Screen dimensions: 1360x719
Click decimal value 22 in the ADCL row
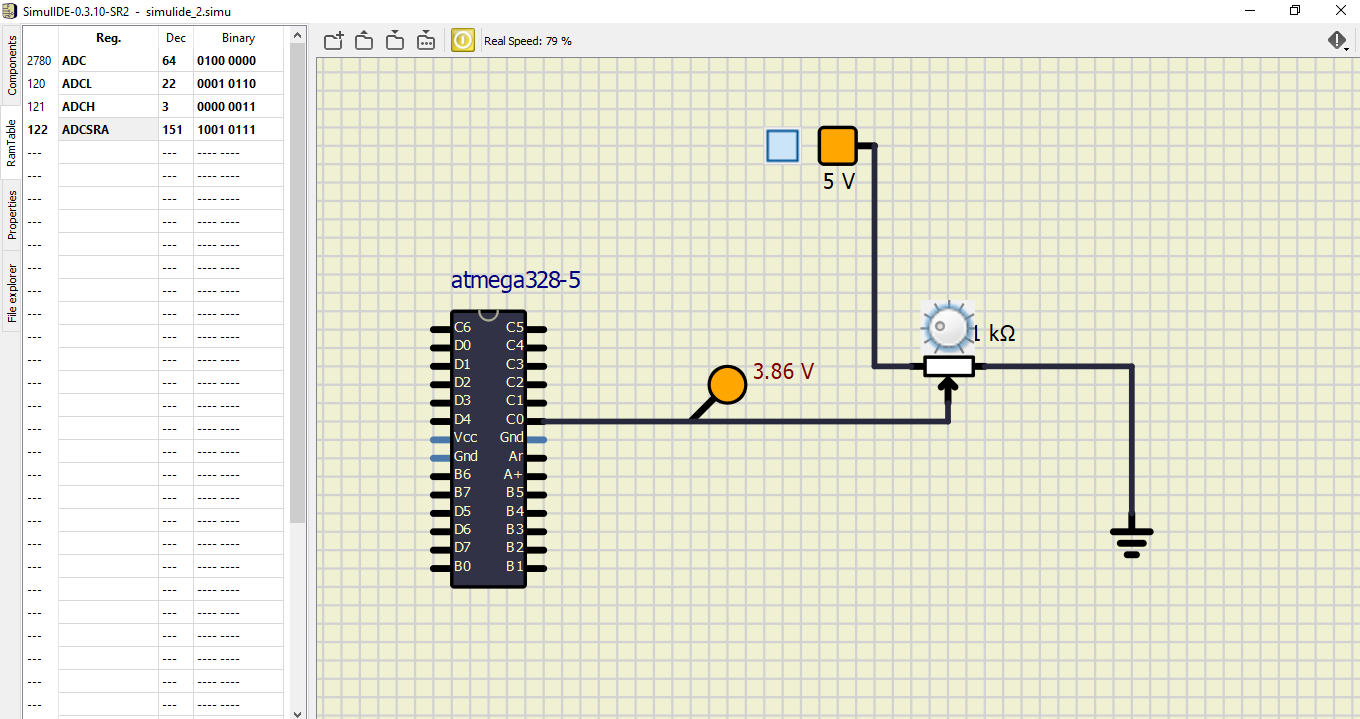coord(176,84)
